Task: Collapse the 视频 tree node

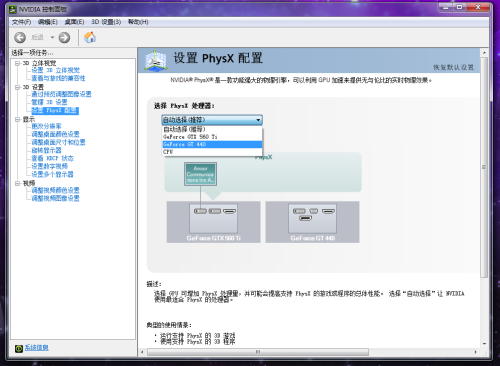Action: click(17, 183)
